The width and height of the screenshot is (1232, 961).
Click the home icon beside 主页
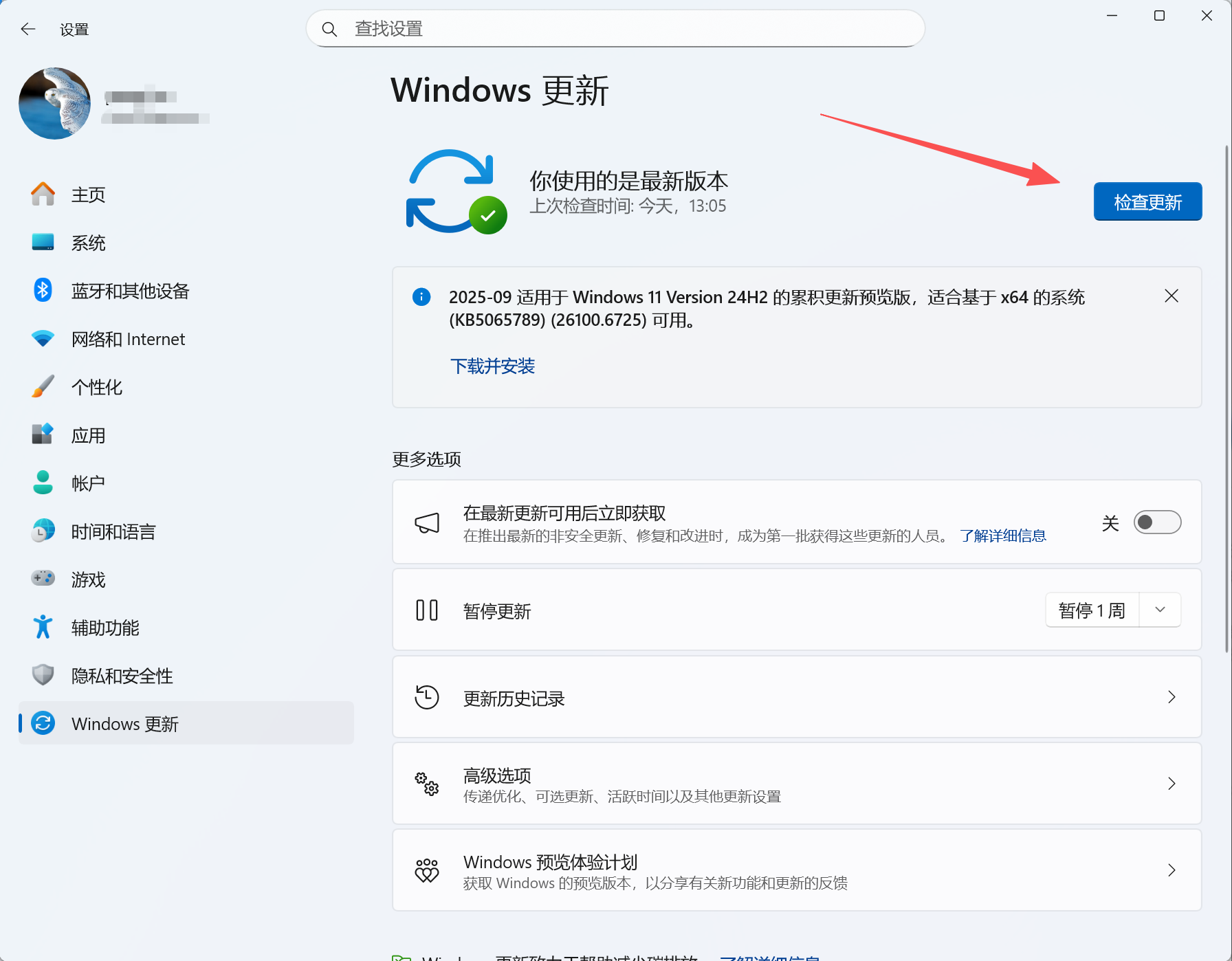point(43,195)
